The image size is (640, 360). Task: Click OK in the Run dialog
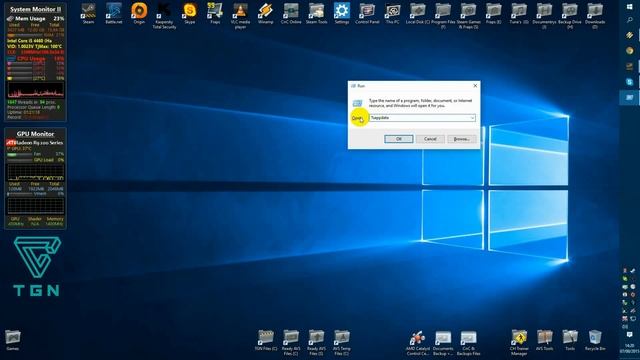click(x=399, y=139)
